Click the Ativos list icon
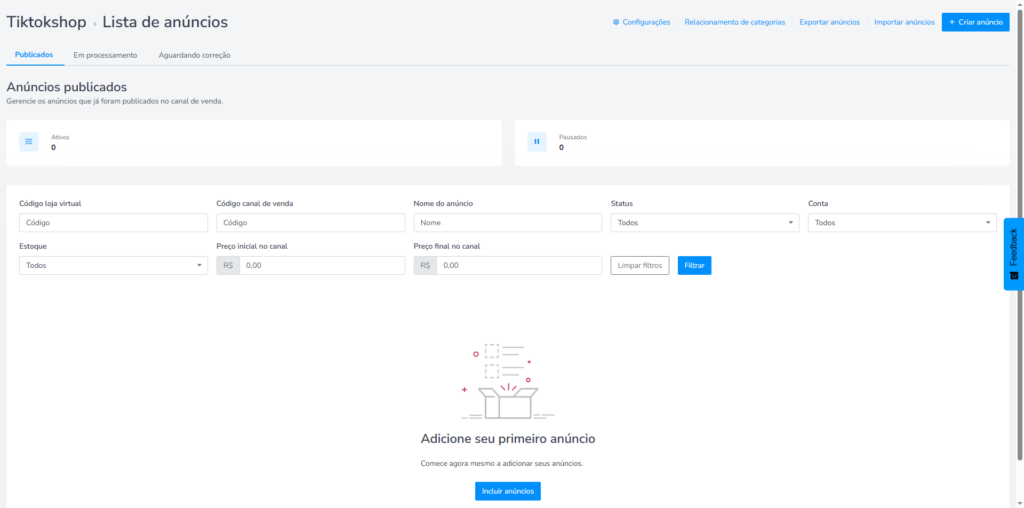Screen dimensions: 1024x508 29,142
